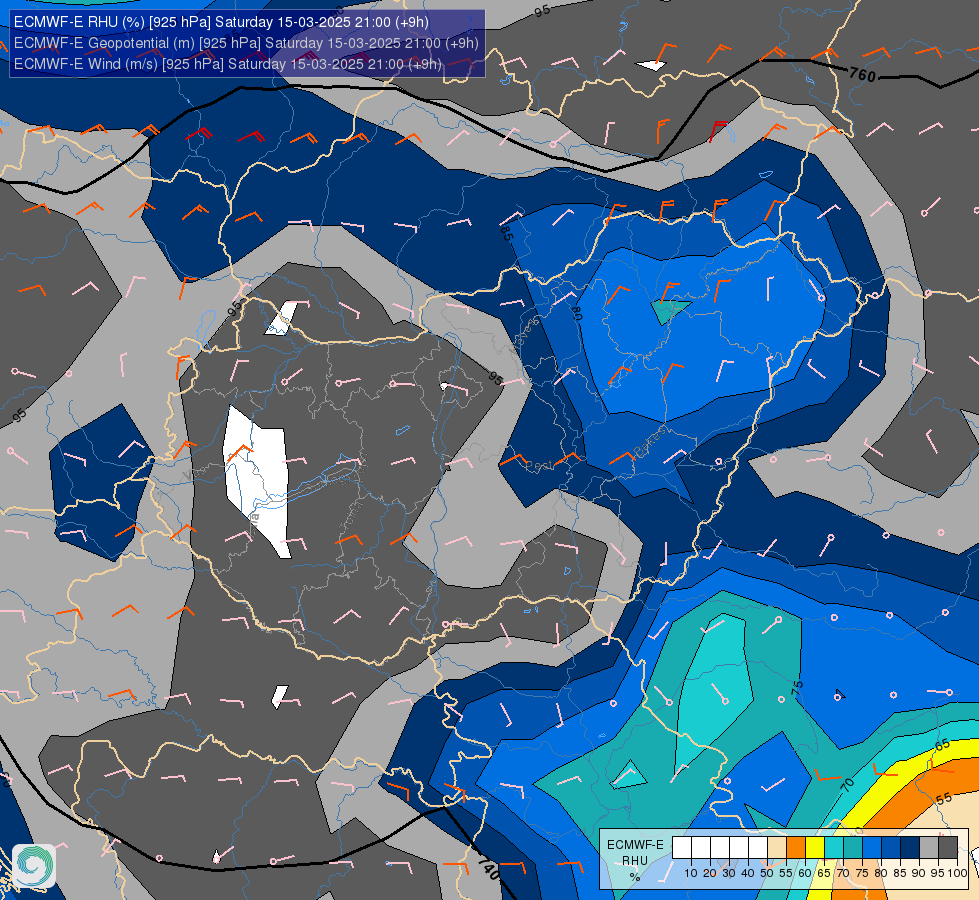Click the '80' humidity contour label

[577, 314]
